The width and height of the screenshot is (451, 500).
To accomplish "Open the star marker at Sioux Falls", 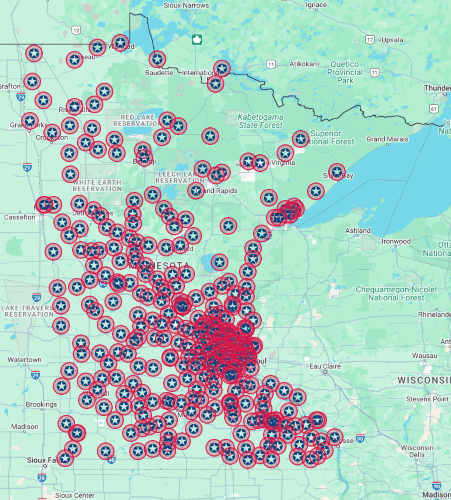I will pos(65,458).
